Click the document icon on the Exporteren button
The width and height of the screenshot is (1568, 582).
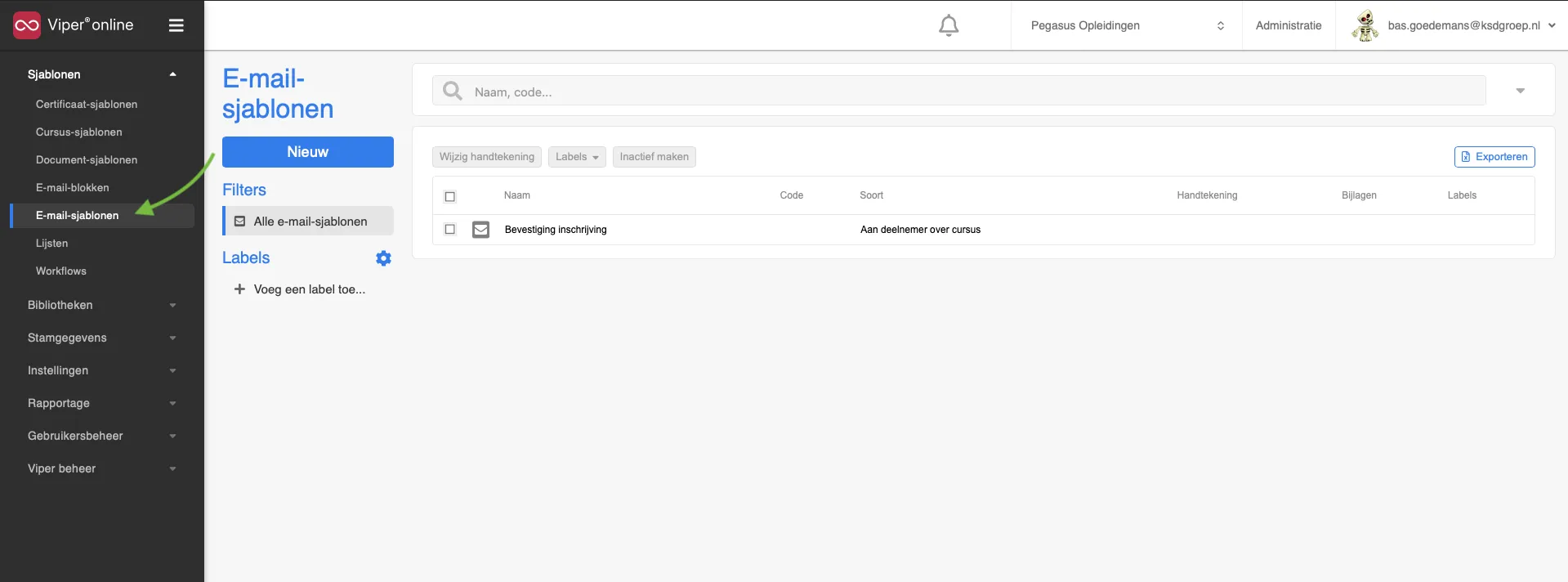(1466, 157)
